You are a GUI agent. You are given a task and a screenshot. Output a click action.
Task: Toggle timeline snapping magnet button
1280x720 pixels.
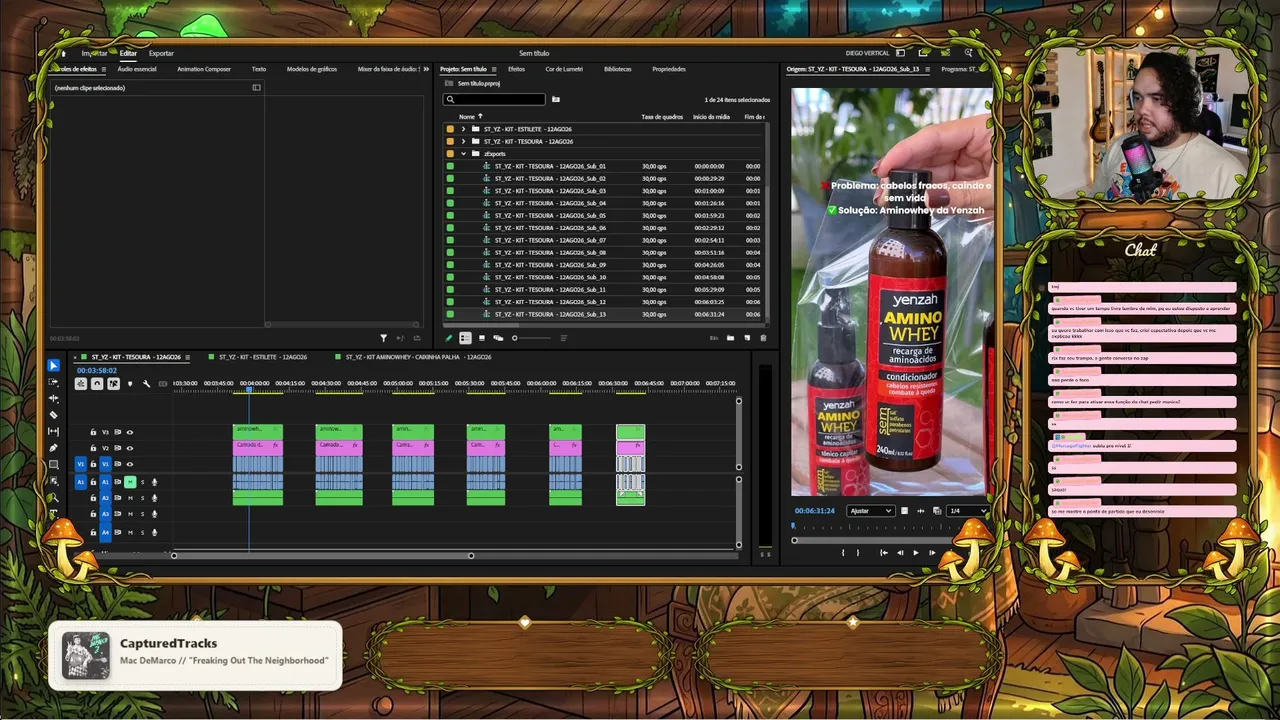click(97, 384)
